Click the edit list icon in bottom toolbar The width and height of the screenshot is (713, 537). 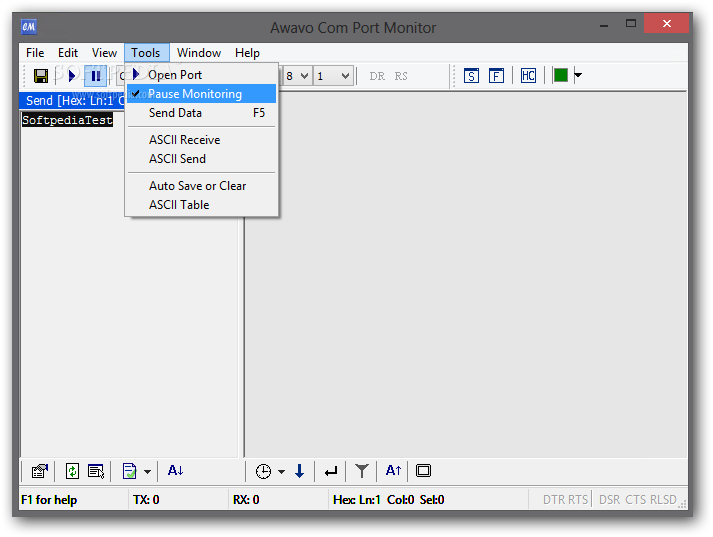click(96, 471)
